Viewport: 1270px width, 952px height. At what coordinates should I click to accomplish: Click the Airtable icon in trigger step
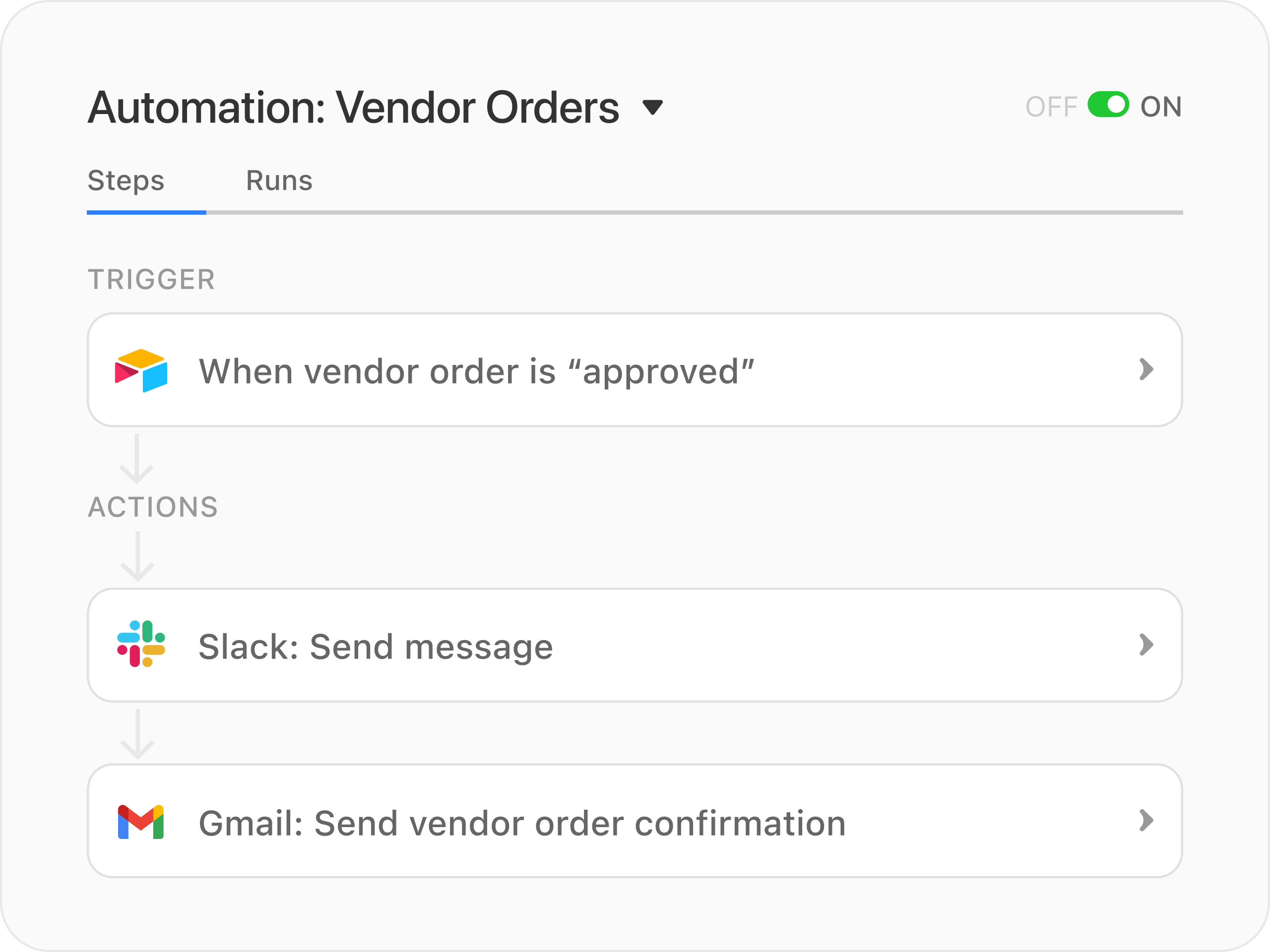pos(141,370)
